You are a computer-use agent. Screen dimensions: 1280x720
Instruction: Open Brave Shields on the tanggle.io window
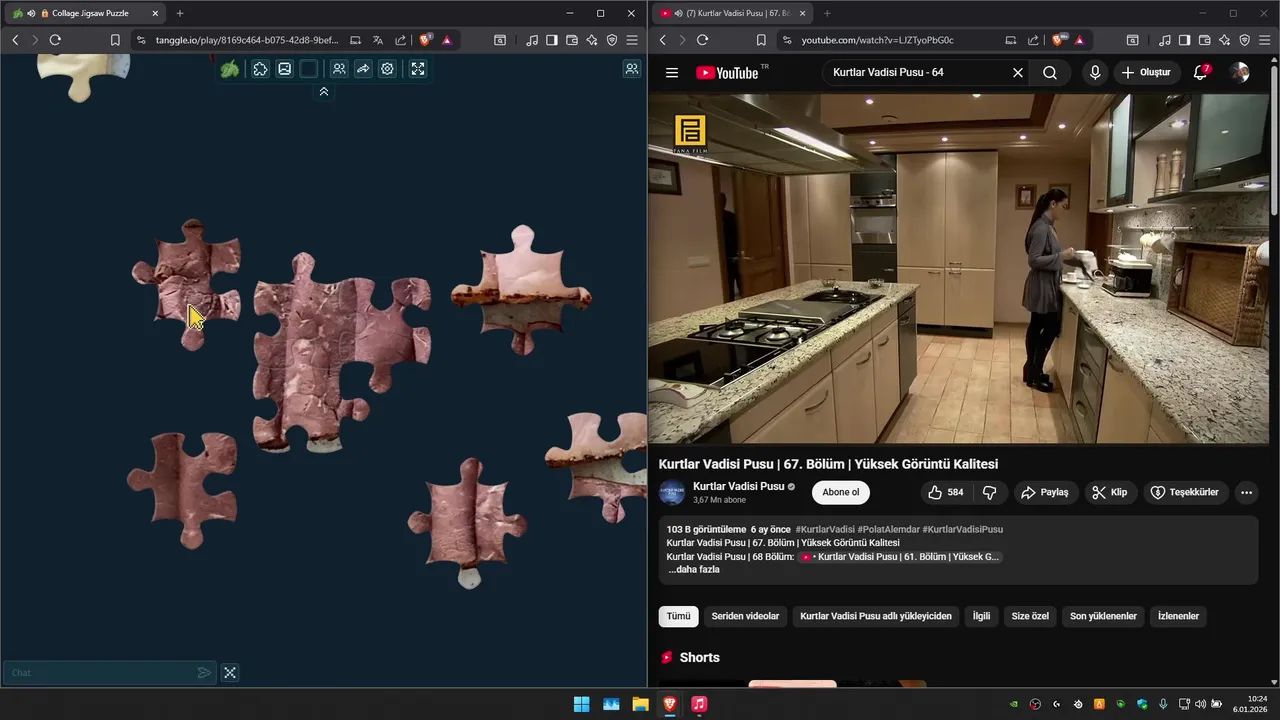tap(426, 40)
